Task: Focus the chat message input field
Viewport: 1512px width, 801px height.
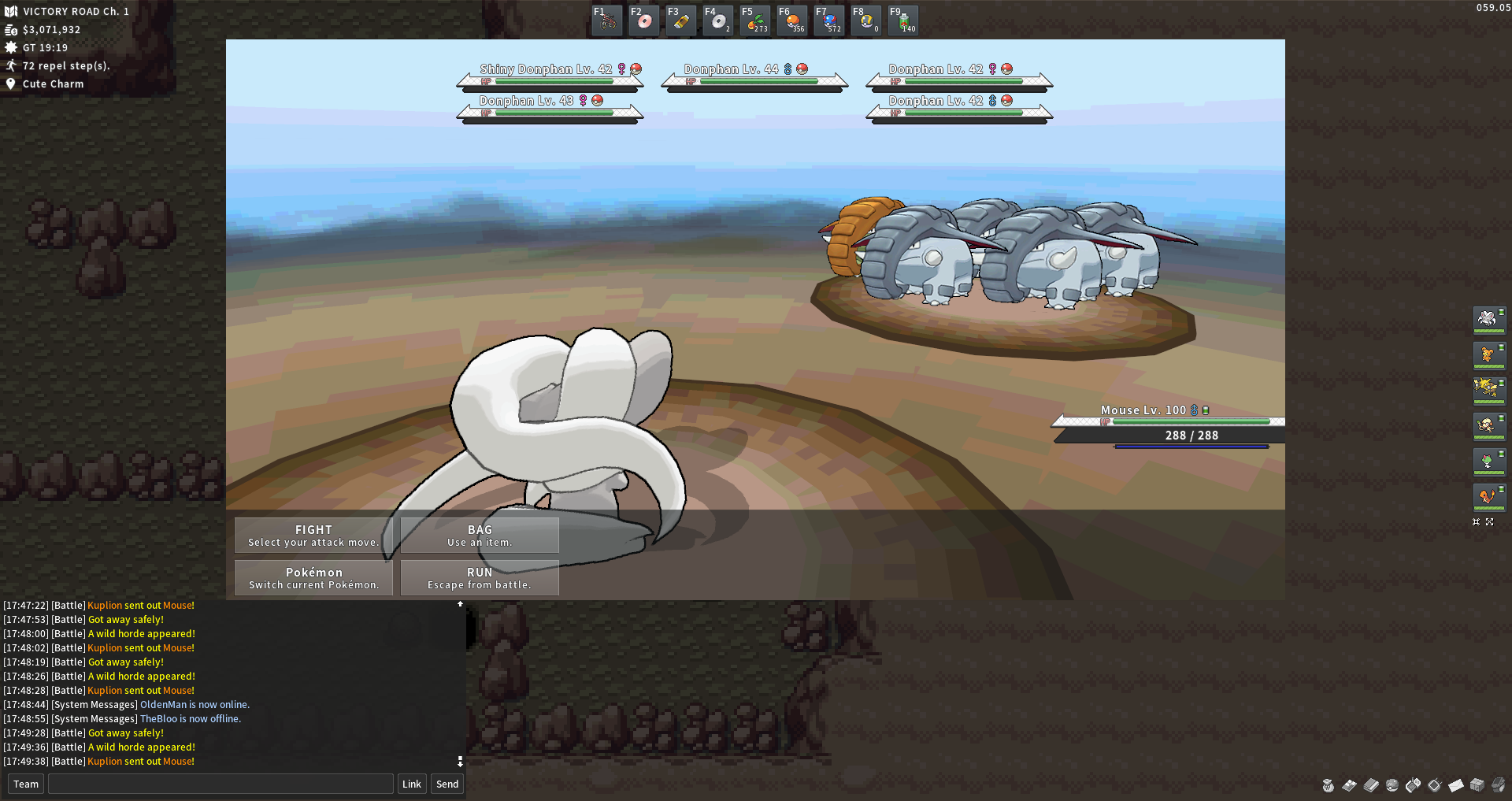Action: [220, 784]
